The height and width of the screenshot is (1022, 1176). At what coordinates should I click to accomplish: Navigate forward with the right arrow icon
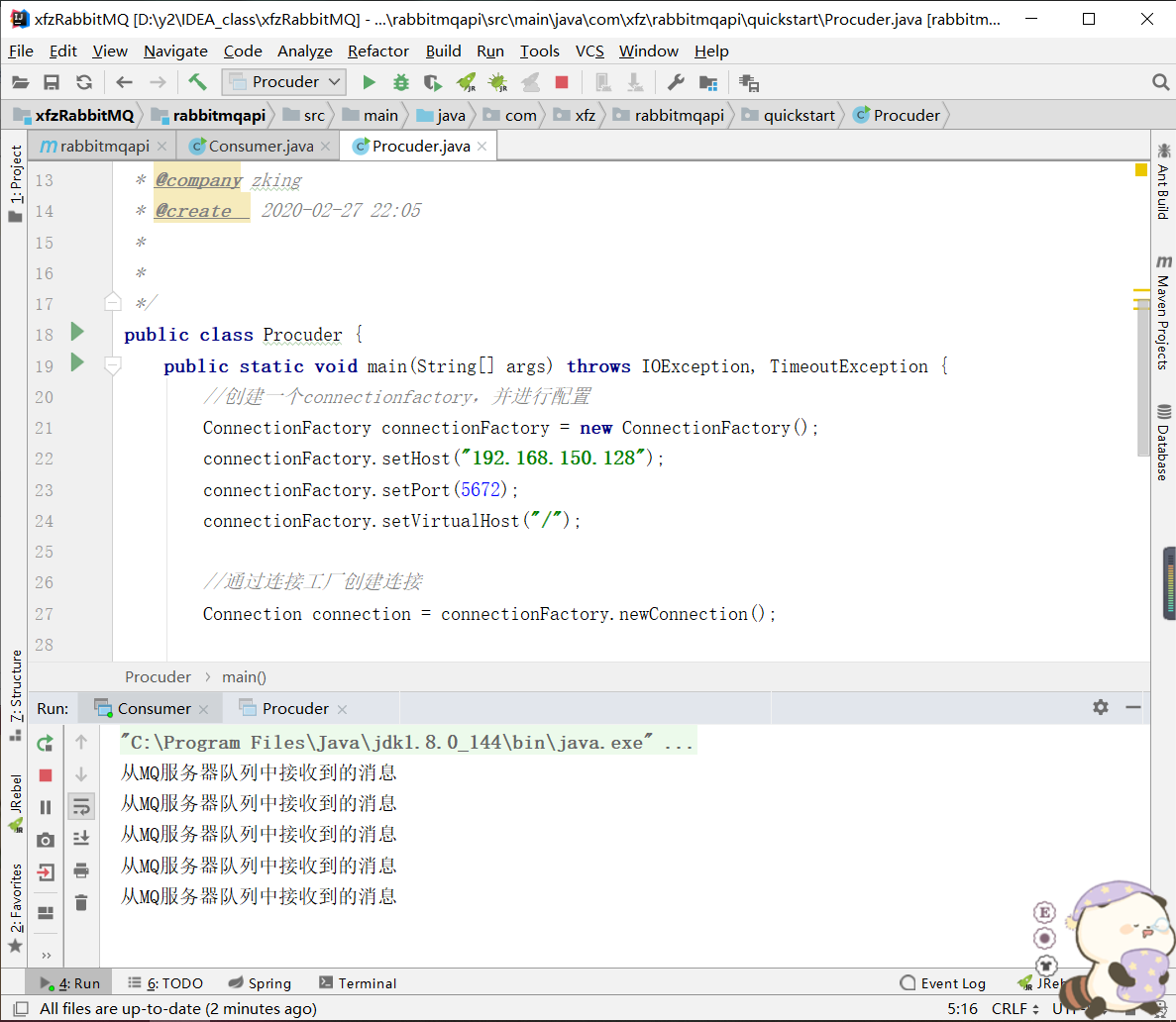158,82
